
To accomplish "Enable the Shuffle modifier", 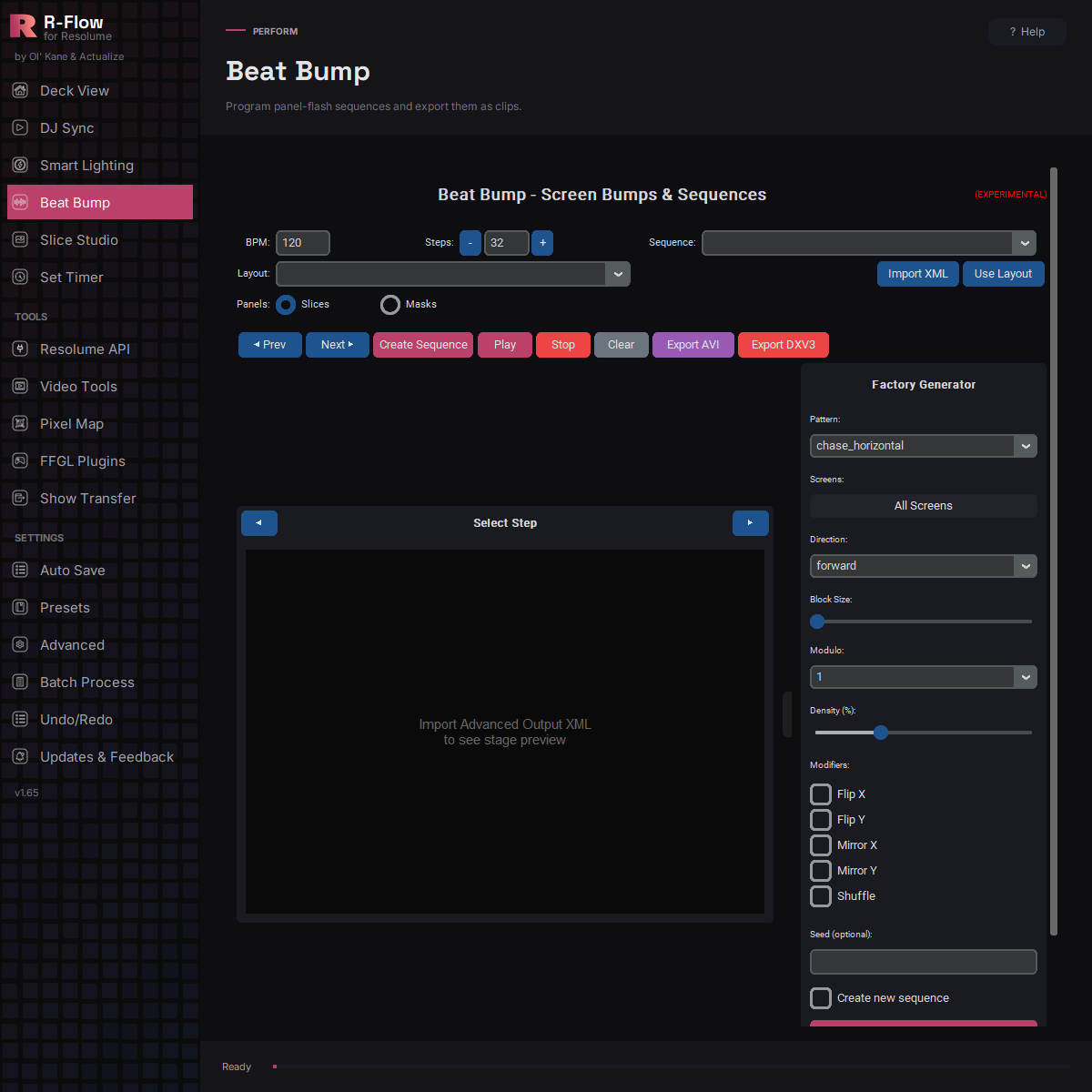I will (821, 896).
